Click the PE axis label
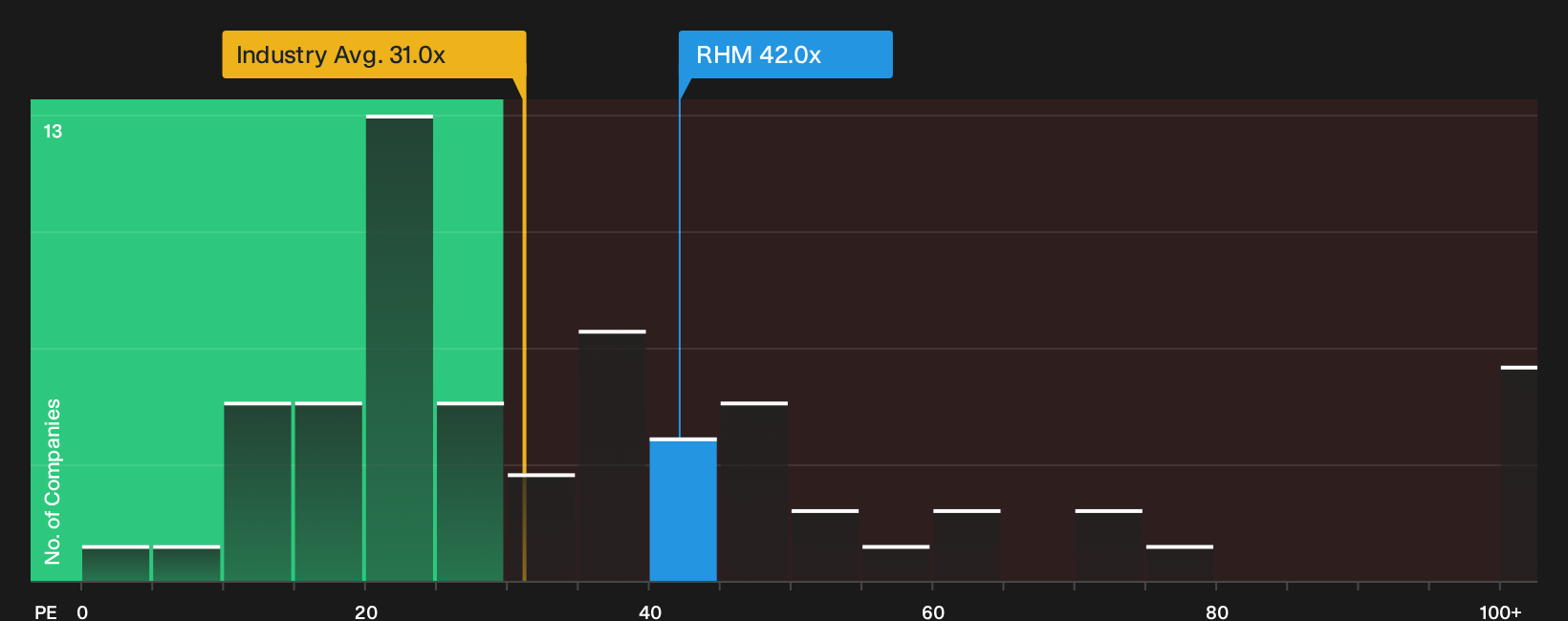Viewport: 1568px width, 621px height. 46,612
